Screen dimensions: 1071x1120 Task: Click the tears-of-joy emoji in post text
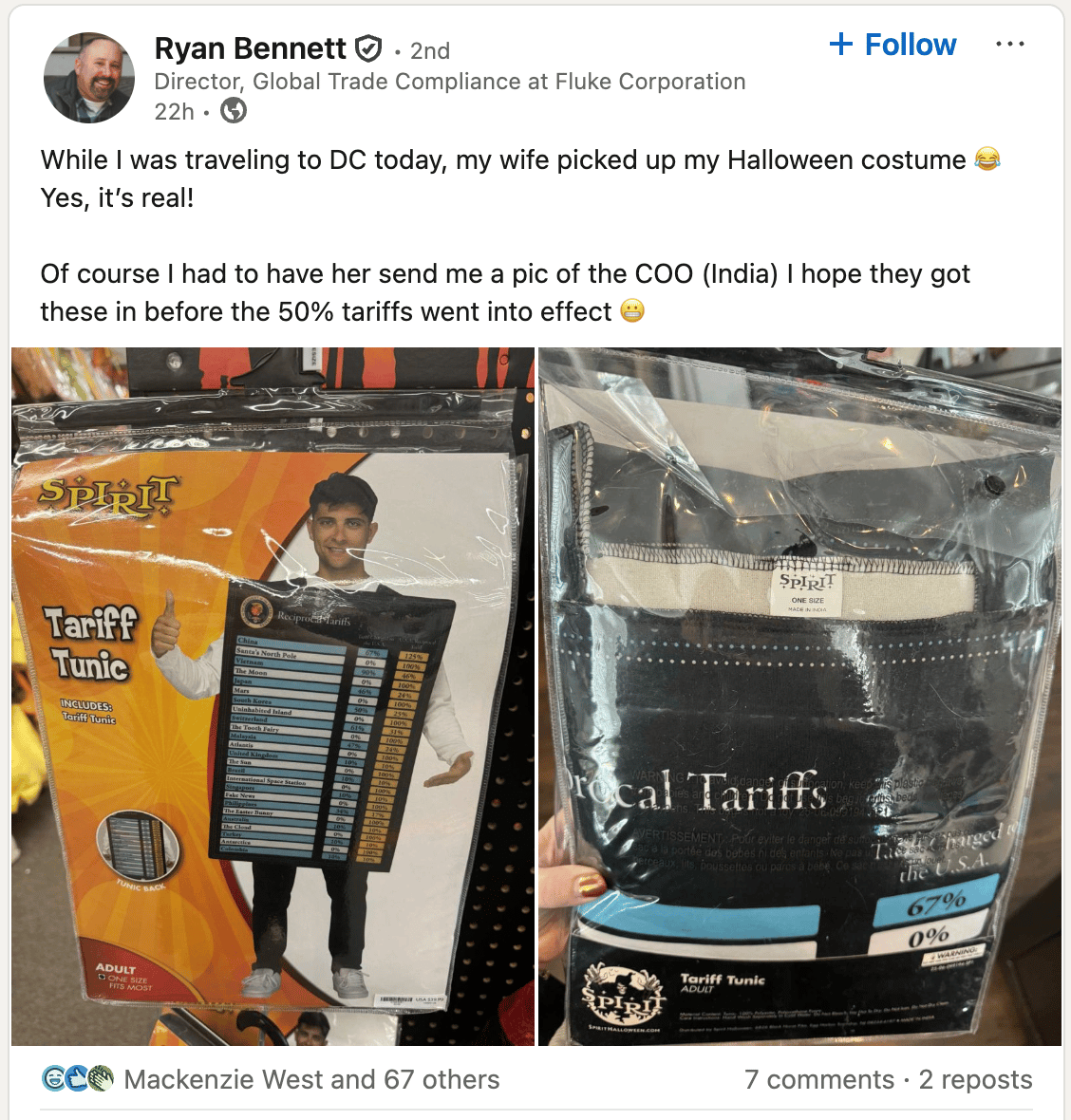[987, 159]
